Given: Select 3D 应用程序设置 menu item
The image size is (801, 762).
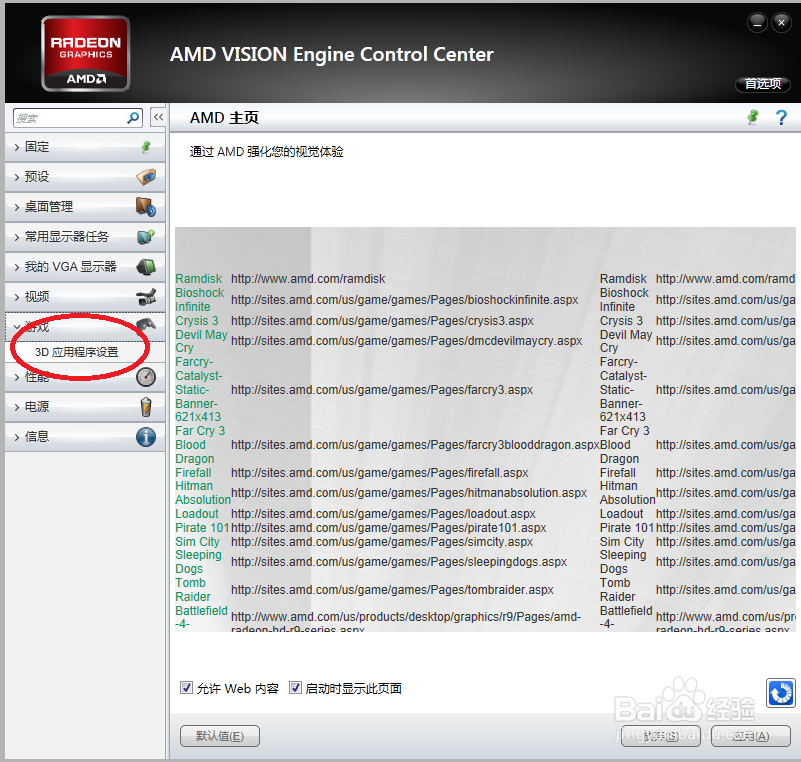Looking at the screenshot, I should click(77, 352).
